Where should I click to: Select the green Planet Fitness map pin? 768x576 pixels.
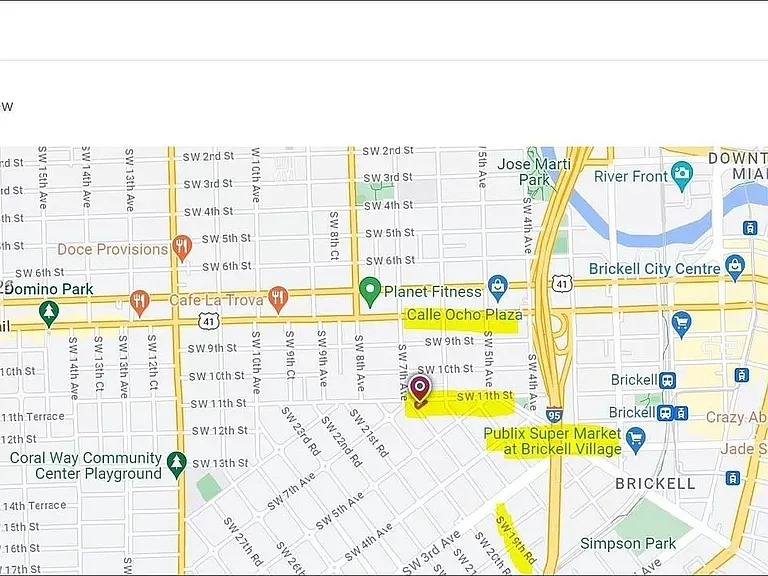point(370,292)
